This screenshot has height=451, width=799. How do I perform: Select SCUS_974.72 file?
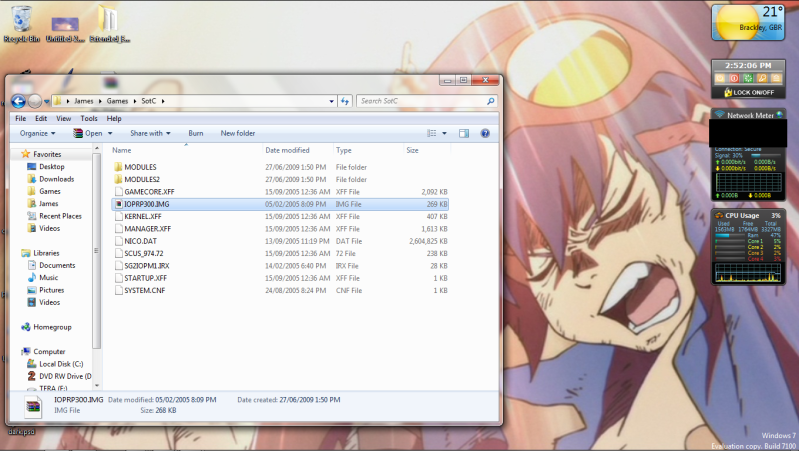[x=280, y=253]
